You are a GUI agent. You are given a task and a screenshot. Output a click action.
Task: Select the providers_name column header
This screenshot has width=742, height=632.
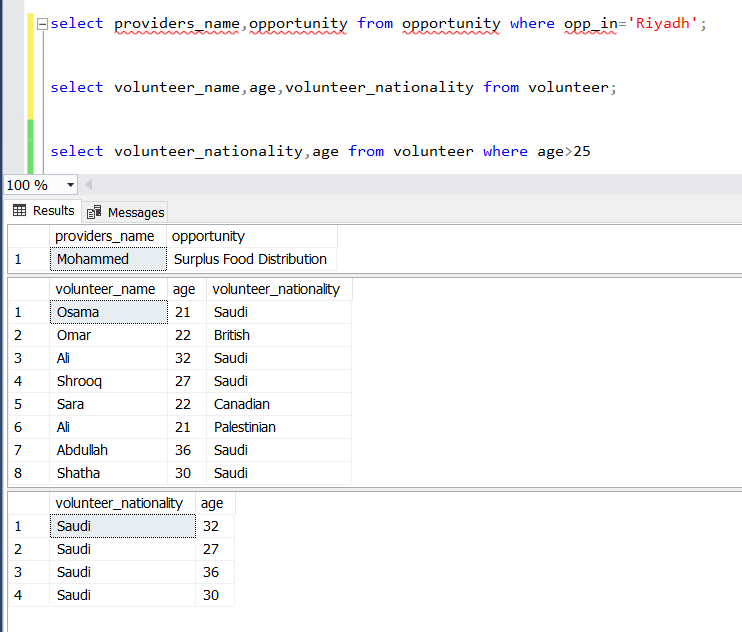108,236
